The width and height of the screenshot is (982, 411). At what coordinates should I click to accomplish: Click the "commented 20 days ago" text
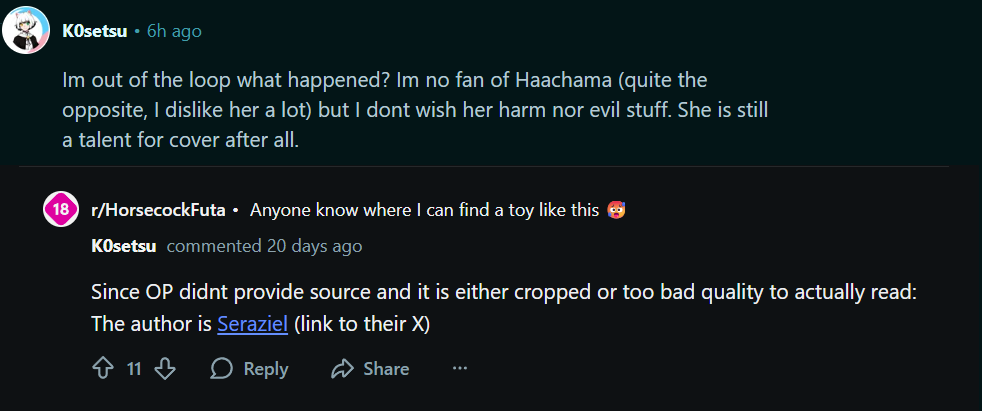click(264, 246)
